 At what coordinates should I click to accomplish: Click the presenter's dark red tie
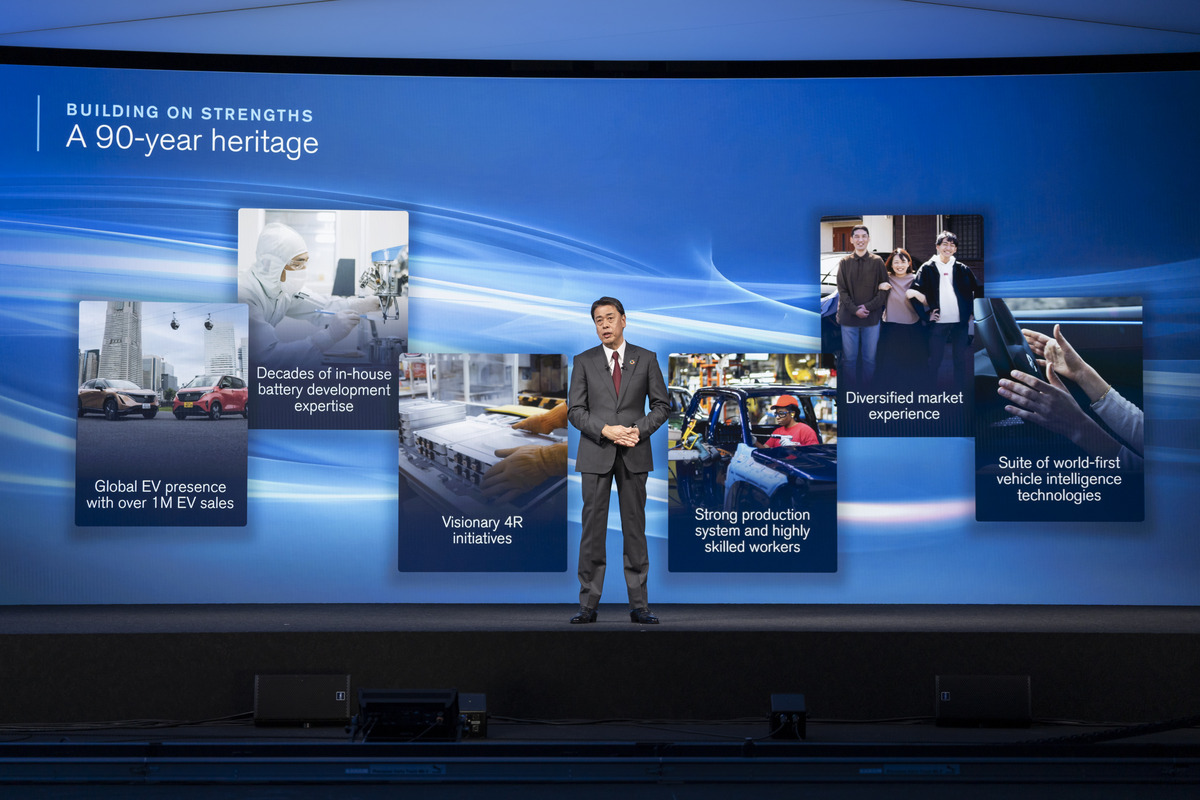[616, 373]
